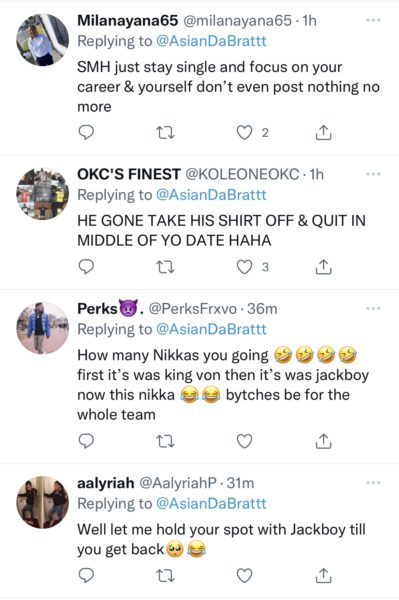Like the tweet by Milanayana65
The height and width of the screenshot is (600, 399).
point(244,133)
